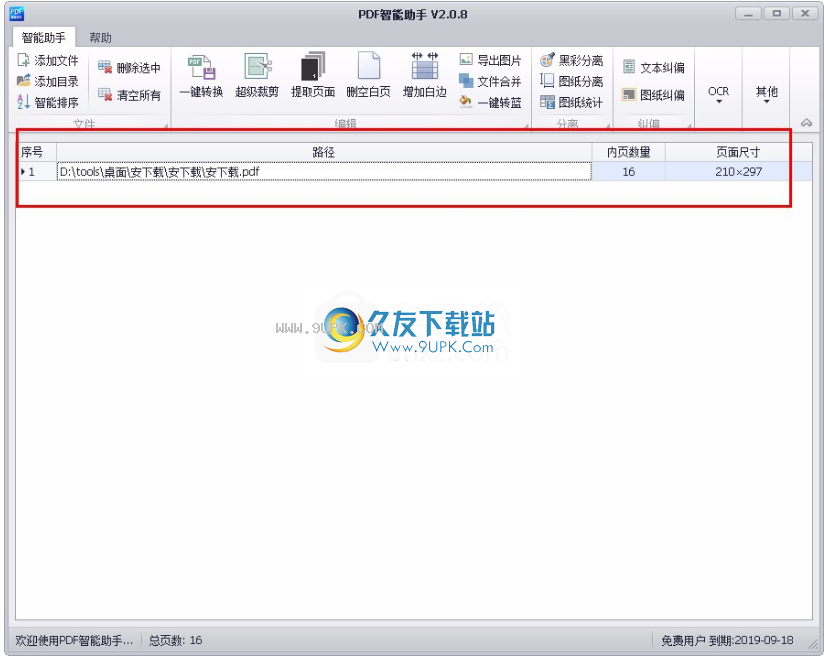Collapse the ribbon with the chevron

(x=806, y=123)
